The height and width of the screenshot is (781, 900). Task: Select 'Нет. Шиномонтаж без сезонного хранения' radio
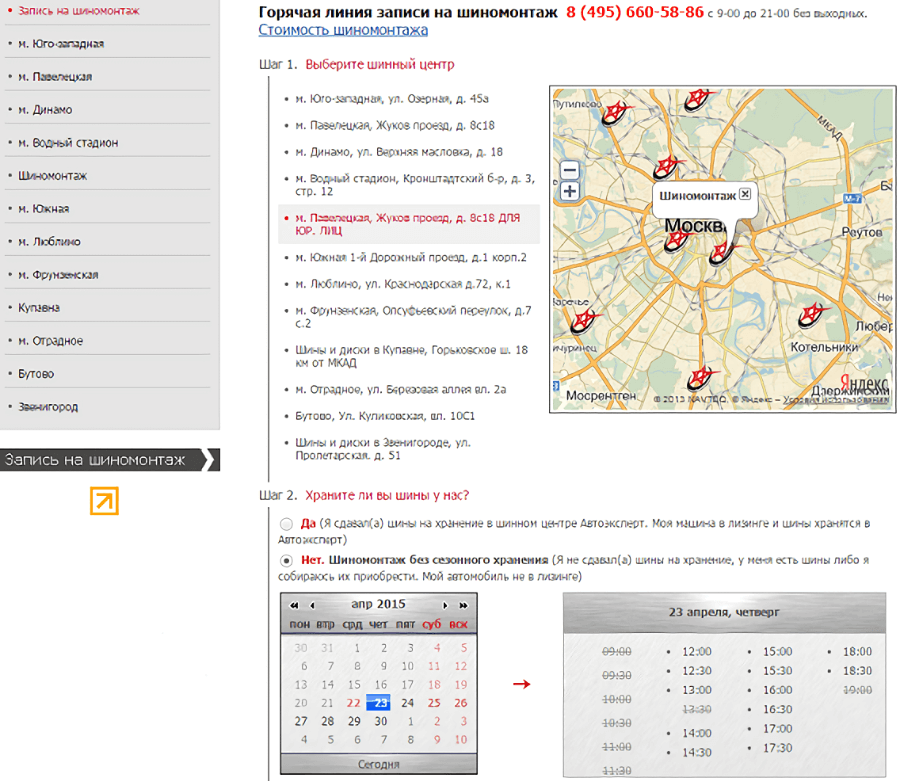point(287,560)
